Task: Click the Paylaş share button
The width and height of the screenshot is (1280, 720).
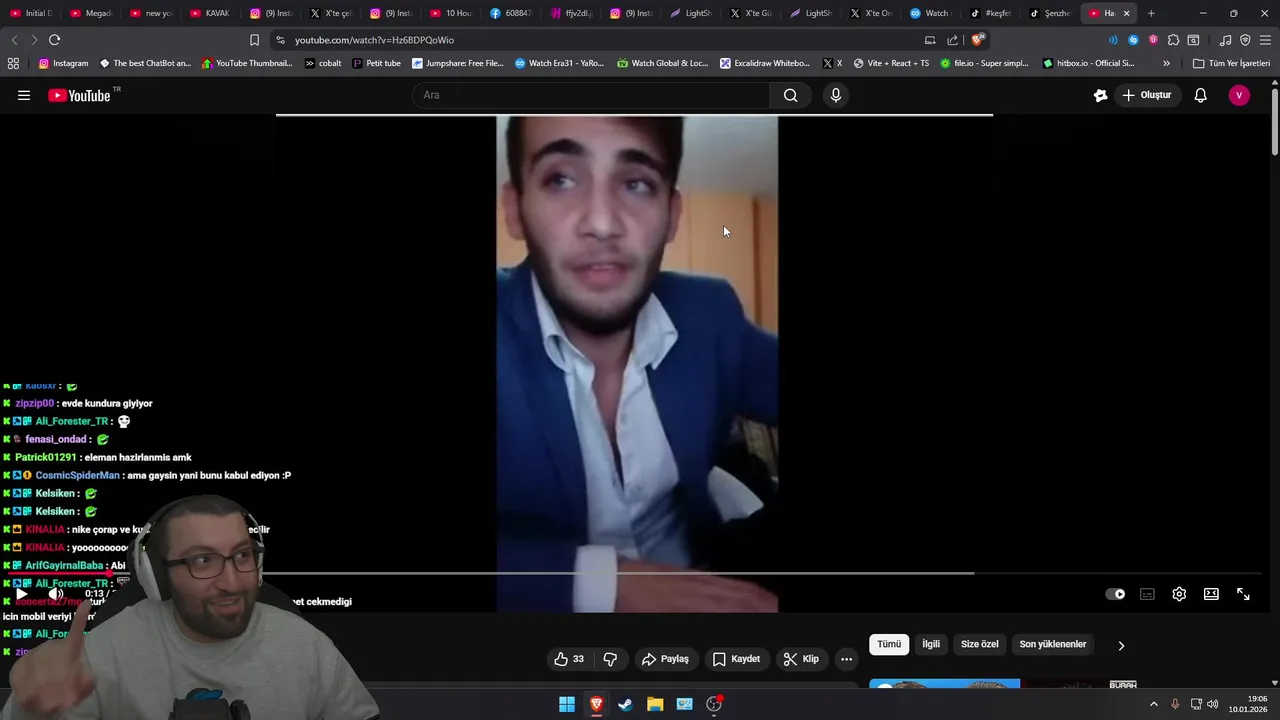Action: [665, 659]
